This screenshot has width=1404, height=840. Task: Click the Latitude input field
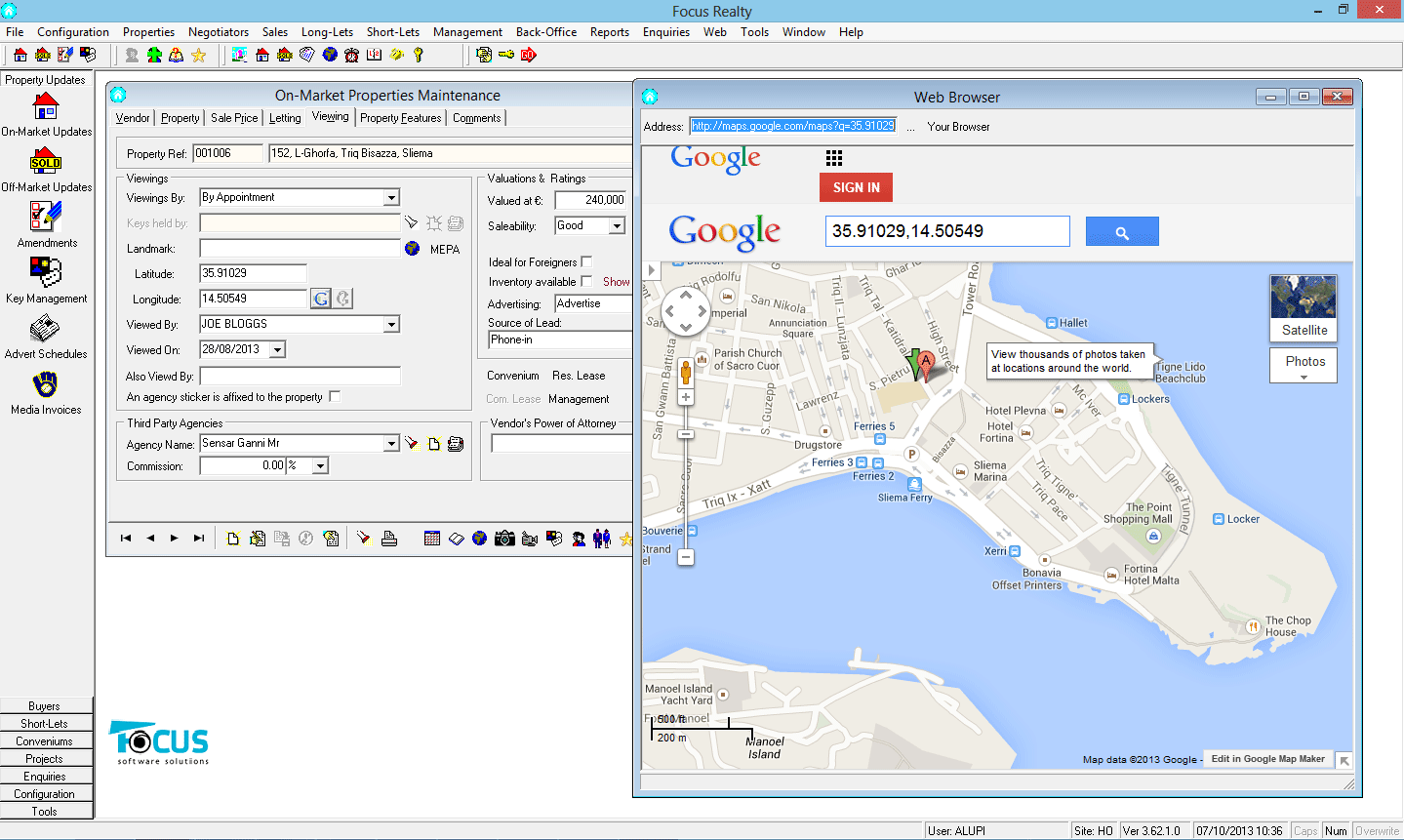tap(253, 273)
